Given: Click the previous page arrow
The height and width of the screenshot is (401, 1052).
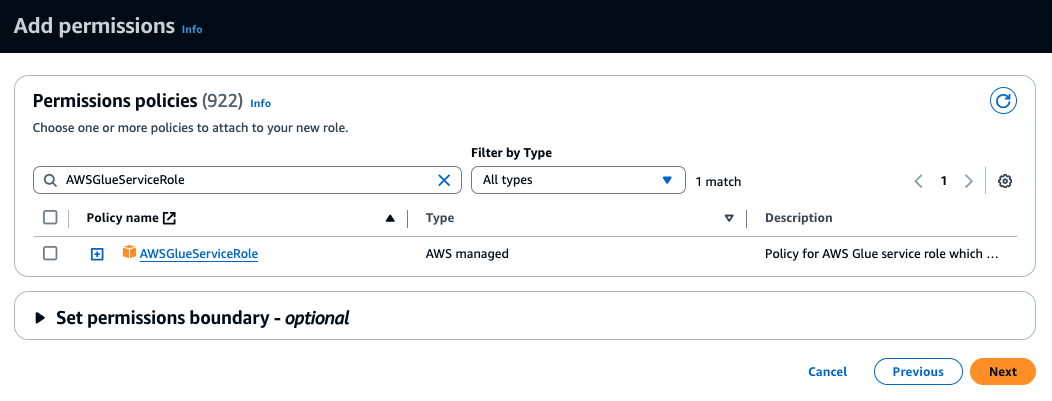Looking at the screenshot, I should tap(918, 181).
